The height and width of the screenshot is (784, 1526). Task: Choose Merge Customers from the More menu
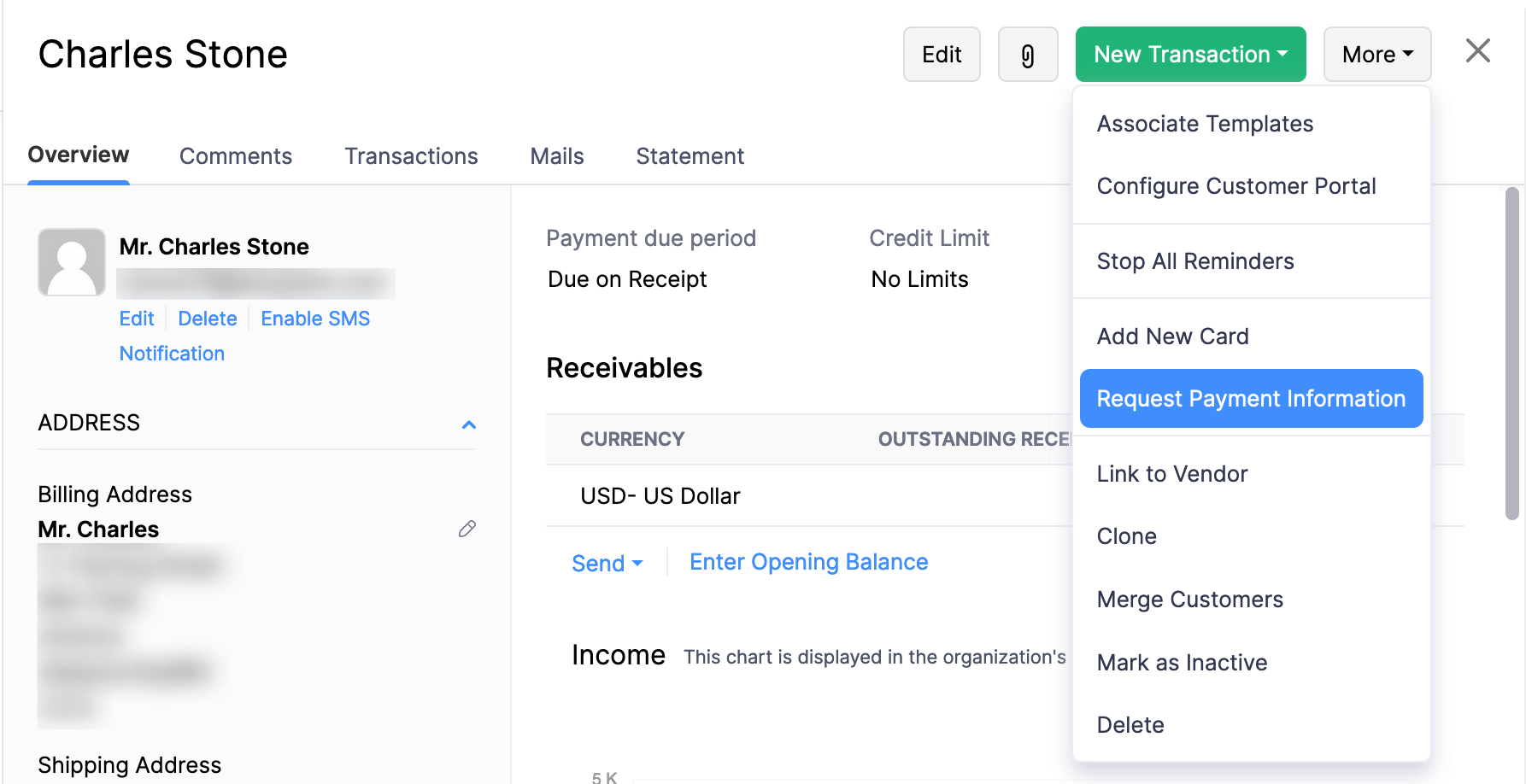(x=1189, y=599)
